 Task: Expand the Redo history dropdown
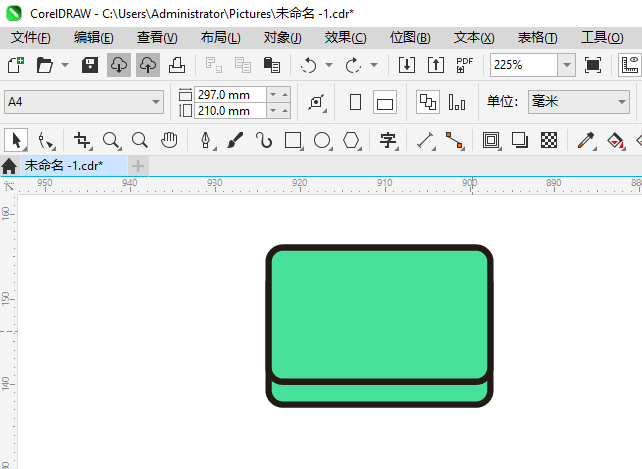374,65
